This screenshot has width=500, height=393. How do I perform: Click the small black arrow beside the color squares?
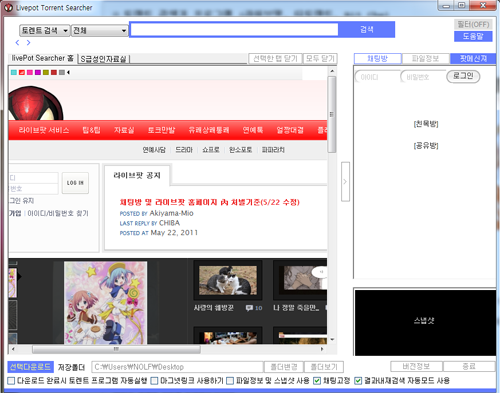(68, 72)
